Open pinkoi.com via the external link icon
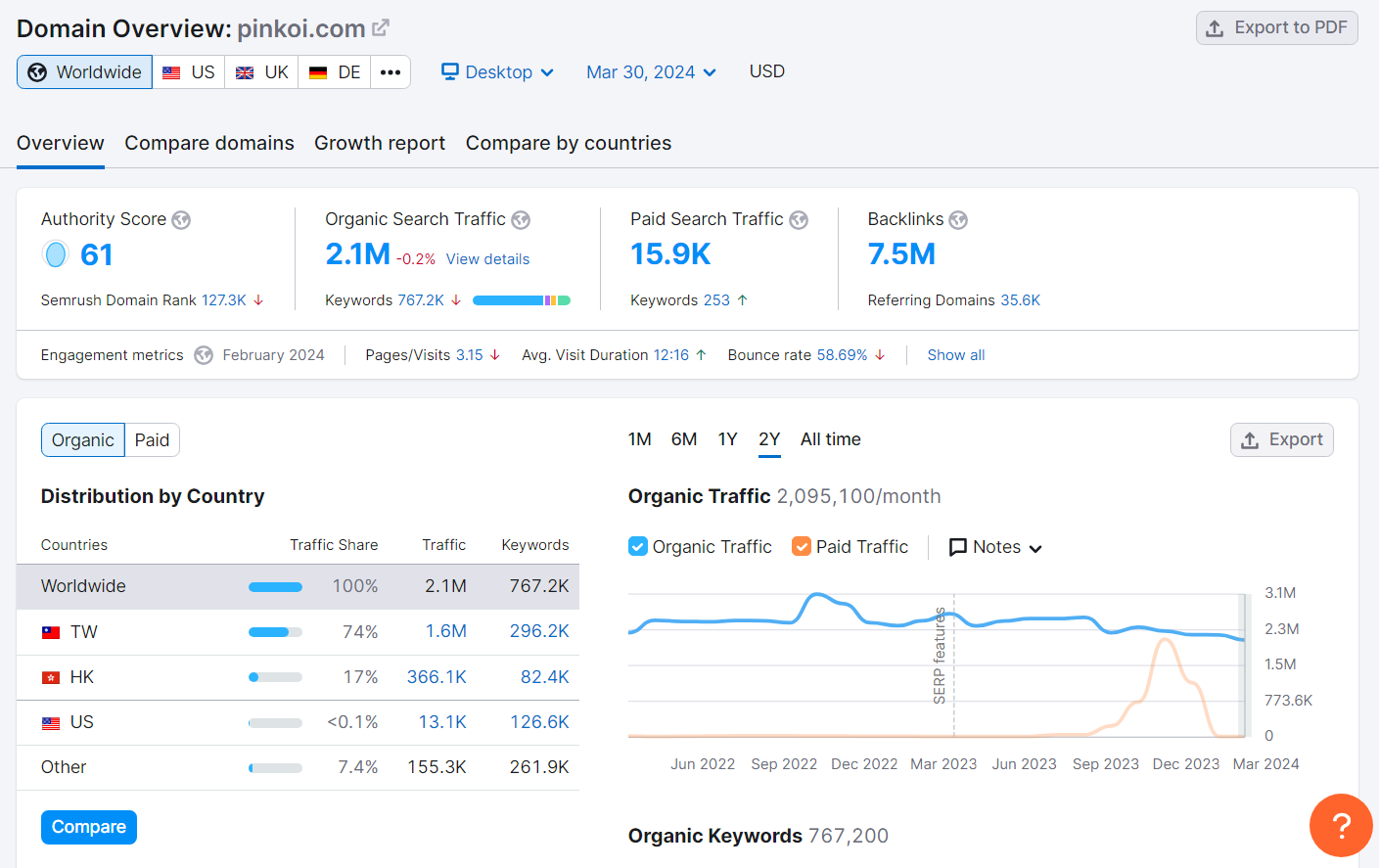The width and height of the screenshot is (1379, 868). tap(381, 27)
